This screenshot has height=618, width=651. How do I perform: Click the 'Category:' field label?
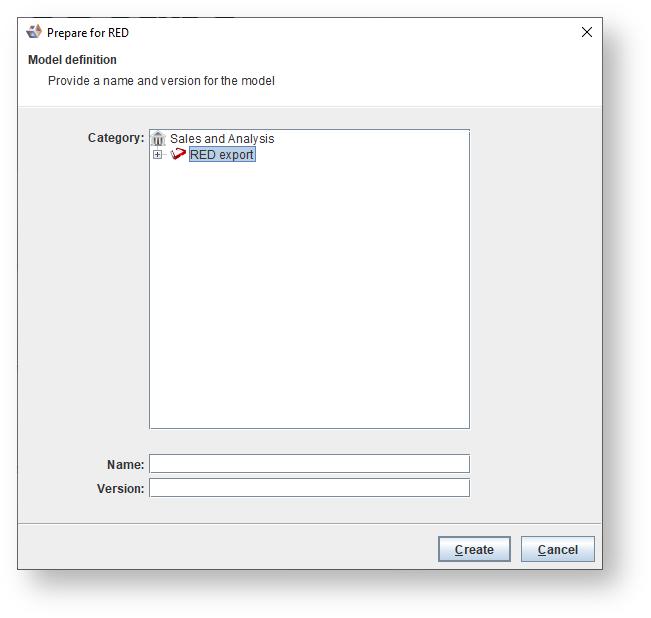pos(116,138)
